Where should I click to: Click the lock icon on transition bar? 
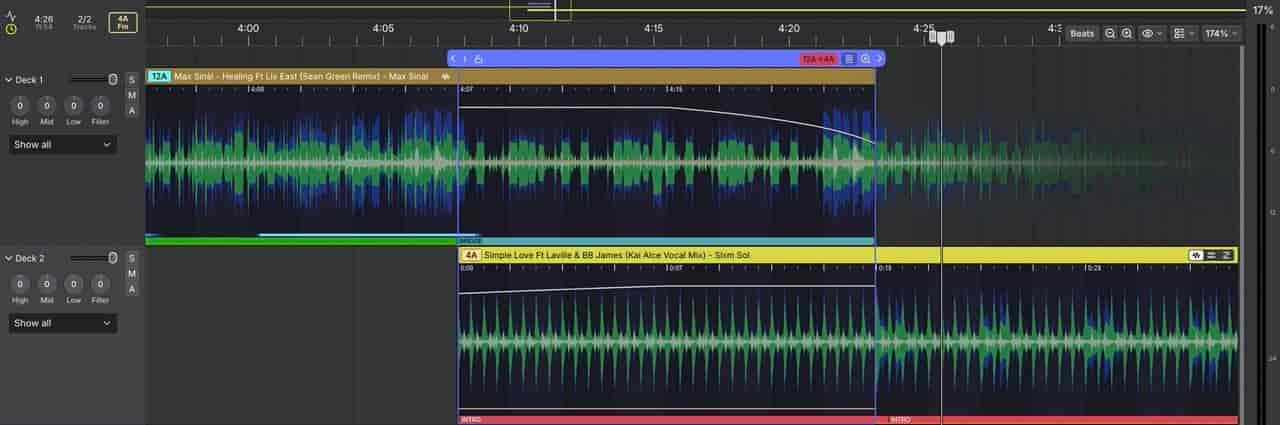coord(478,59)
